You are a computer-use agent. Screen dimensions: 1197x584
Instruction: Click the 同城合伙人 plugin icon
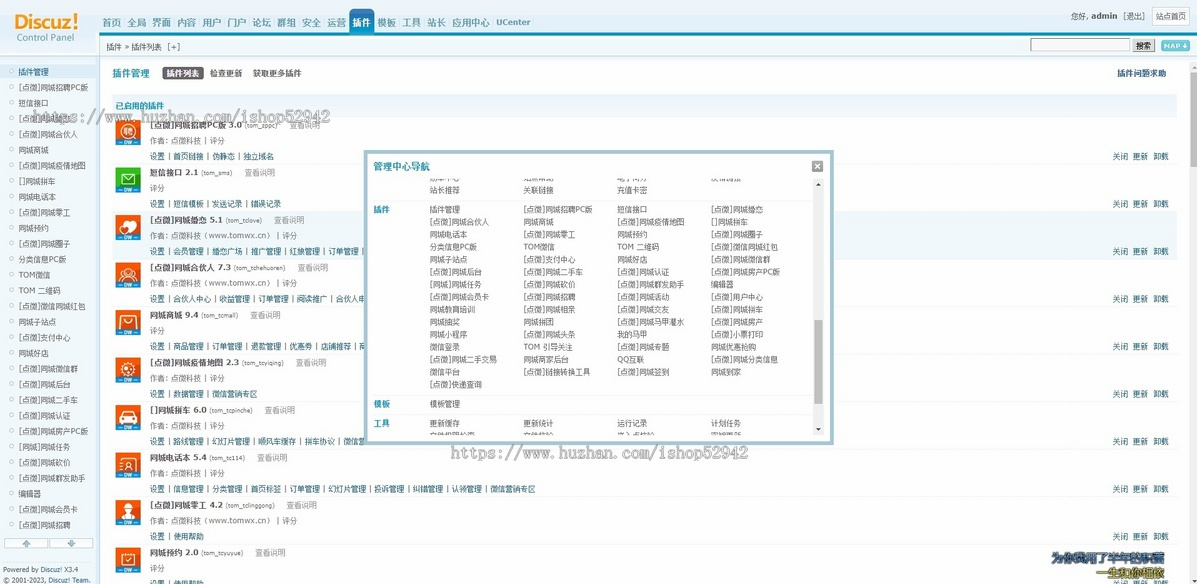127,275
